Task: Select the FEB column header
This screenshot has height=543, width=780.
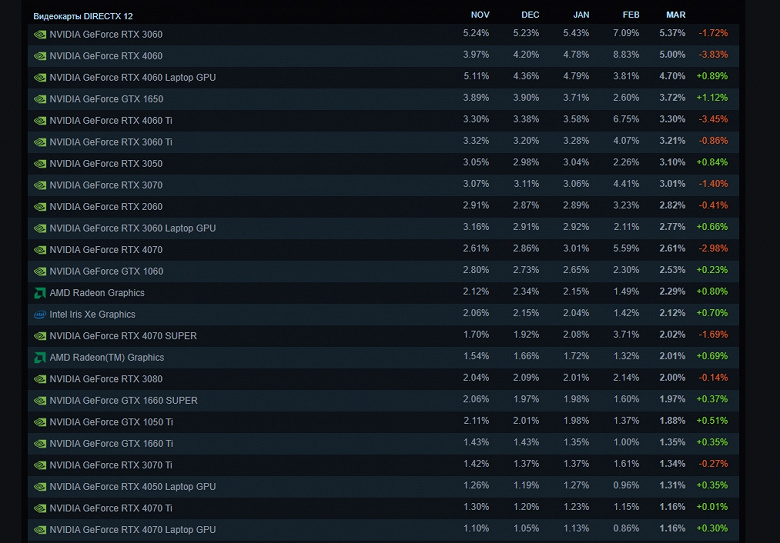Action: pos(630,15)
